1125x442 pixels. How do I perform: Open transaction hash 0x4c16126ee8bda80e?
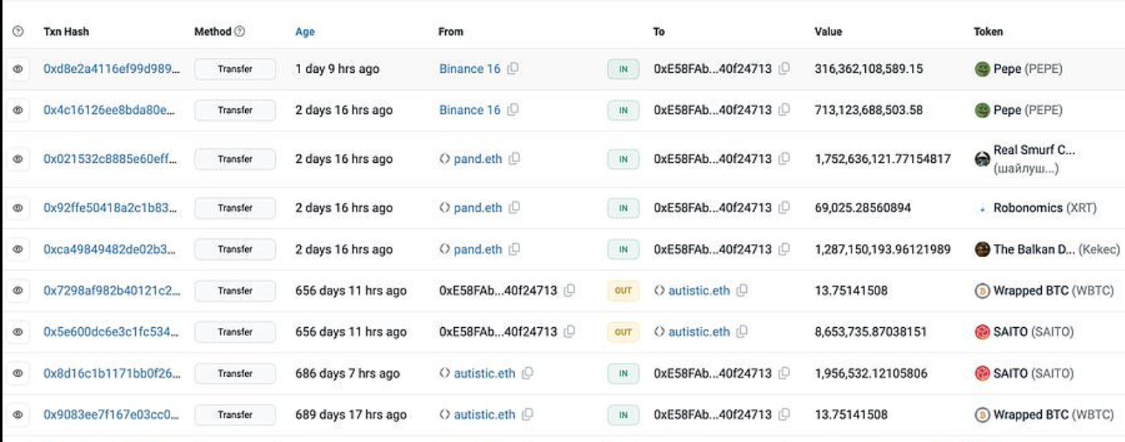[110, 110]
